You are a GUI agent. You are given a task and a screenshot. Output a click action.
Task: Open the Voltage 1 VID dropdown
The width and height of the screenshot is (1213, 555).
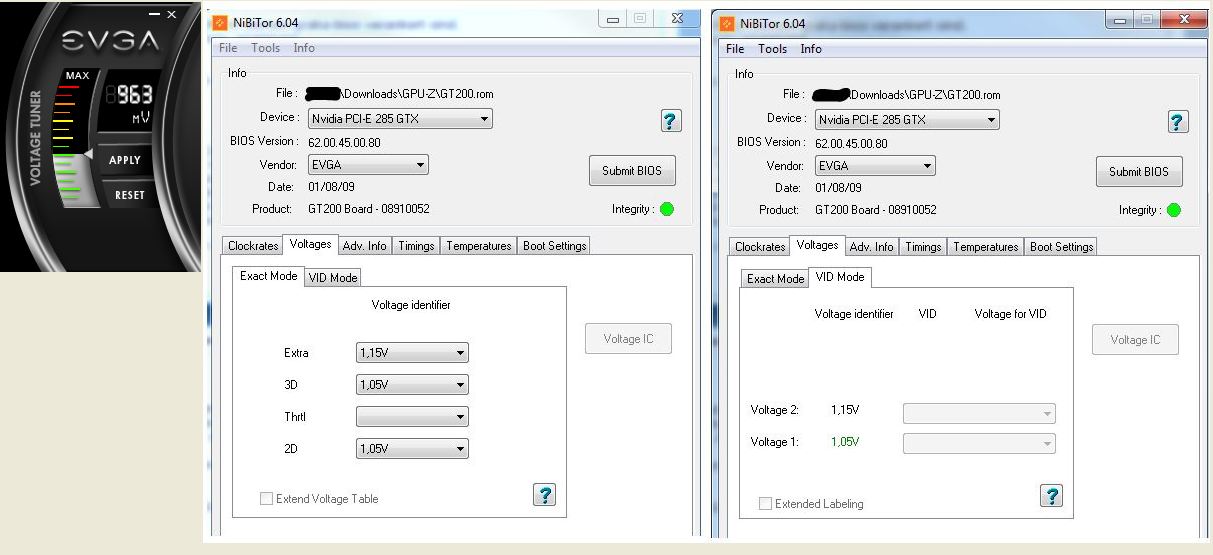pos(979,443)
